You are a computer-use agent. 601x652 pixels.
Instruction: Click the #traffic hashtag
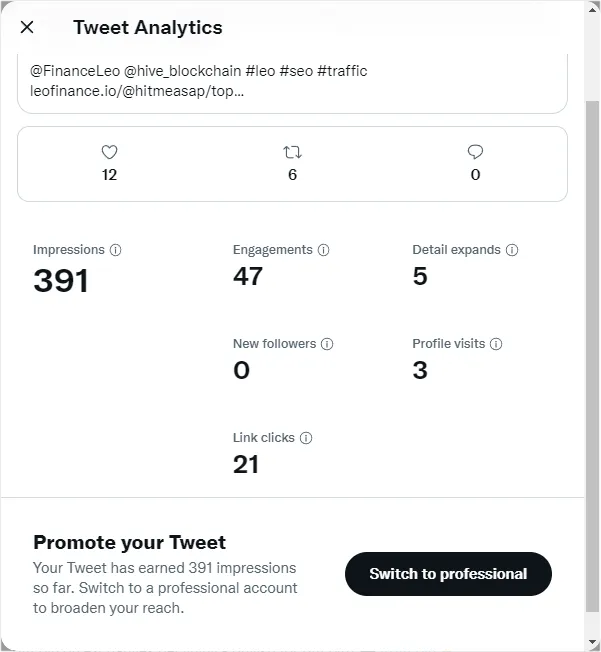point(342,71)
